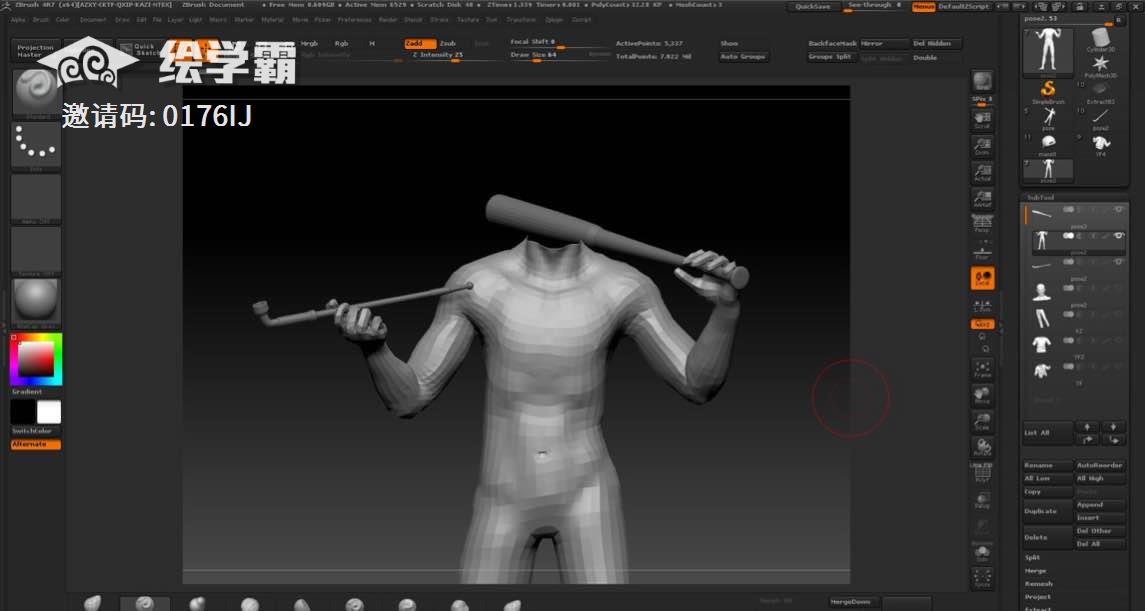Select the SimpleBrush tool icon

point(1048,92)
